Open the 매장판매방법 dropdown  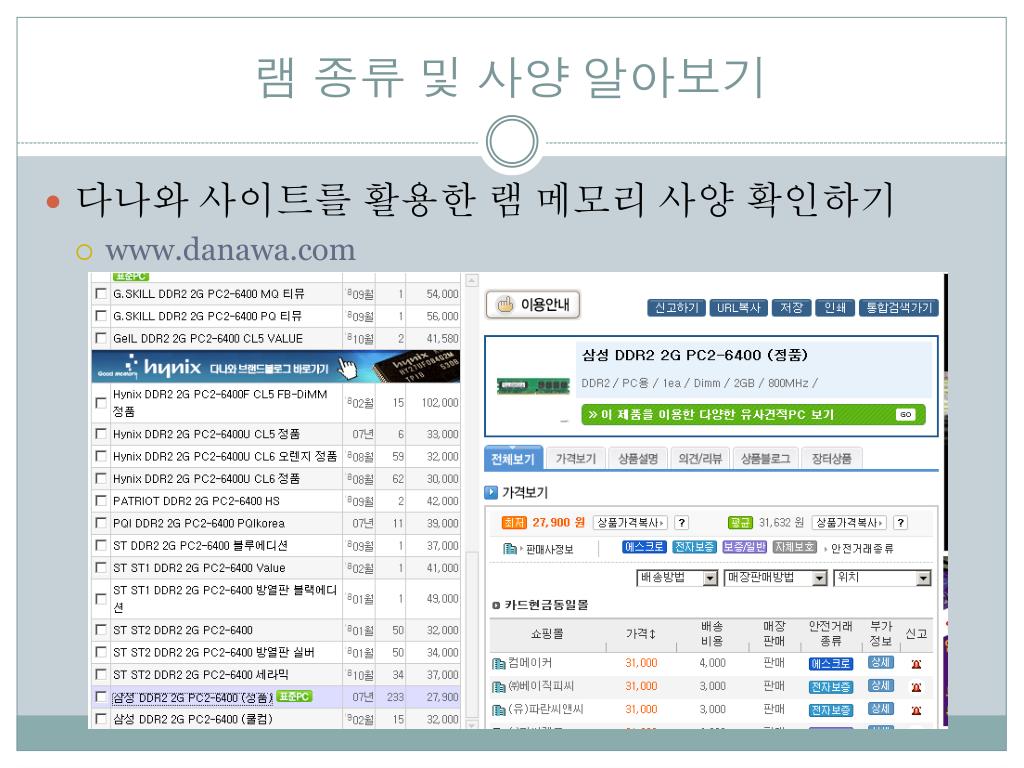[775, 578]
